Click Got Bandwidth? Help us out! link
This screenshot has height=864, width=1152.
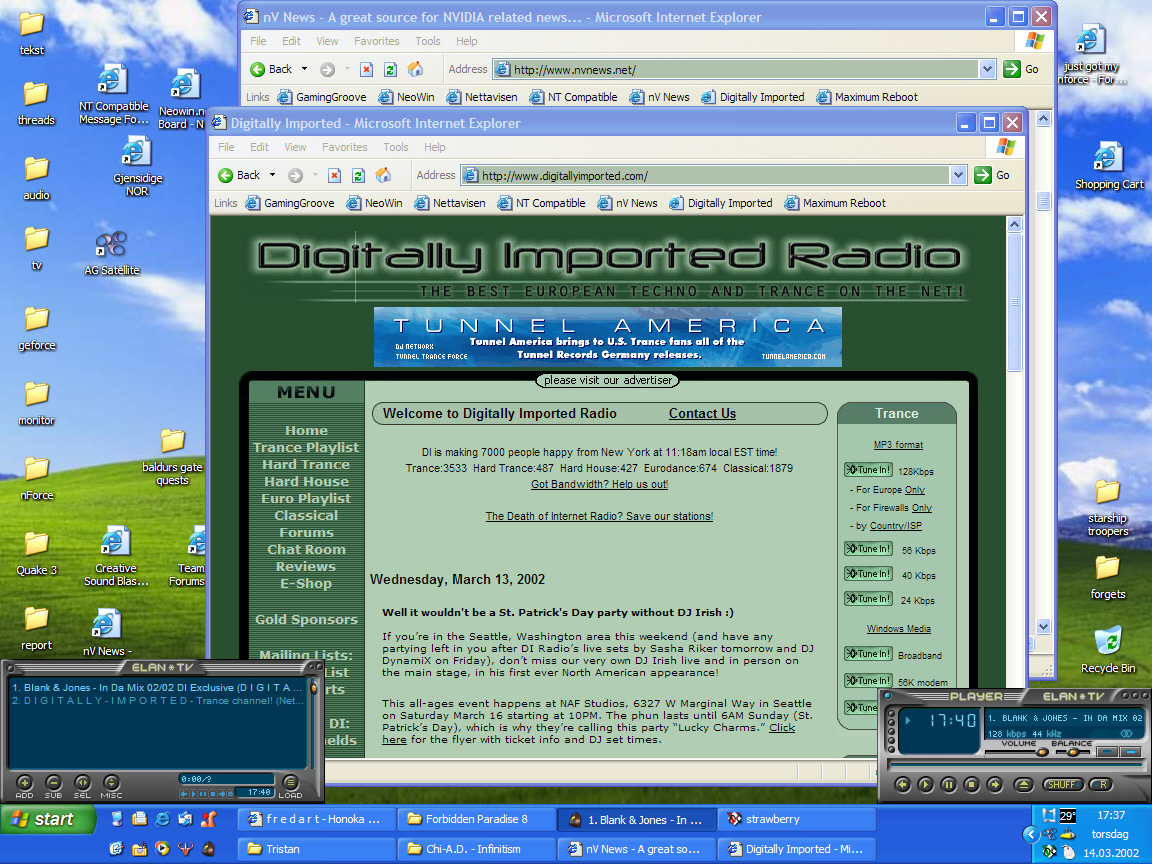[600, 484]
